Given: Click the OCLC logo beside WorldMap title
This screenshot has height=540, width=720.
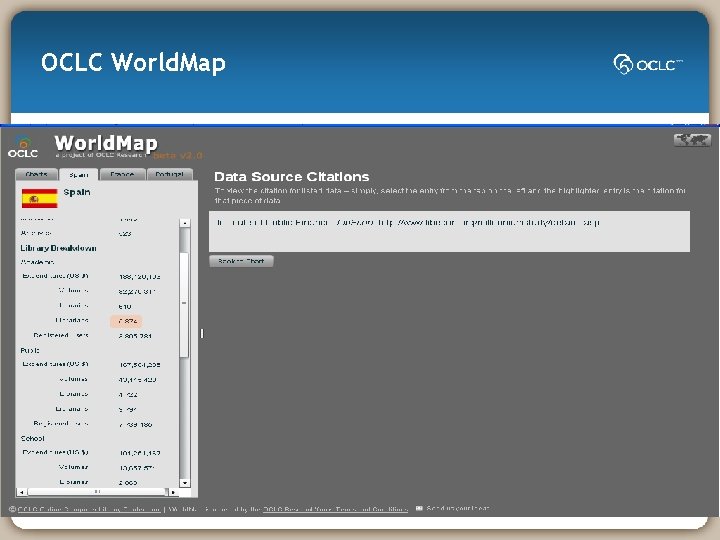Looking at the screenshot, I should [23, 147].
